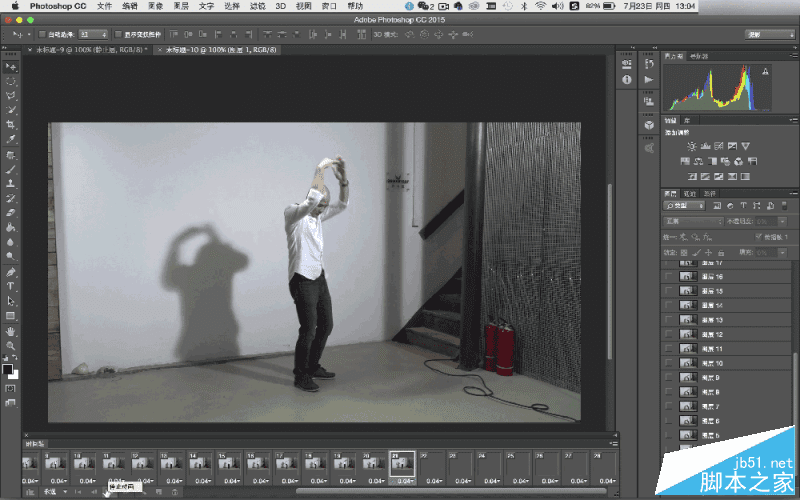Image resolution: width=800 pixels, height=500 pixels.
Task: Toggle the Propagate Frame 1 checkbox
Action: click(759, 237)
